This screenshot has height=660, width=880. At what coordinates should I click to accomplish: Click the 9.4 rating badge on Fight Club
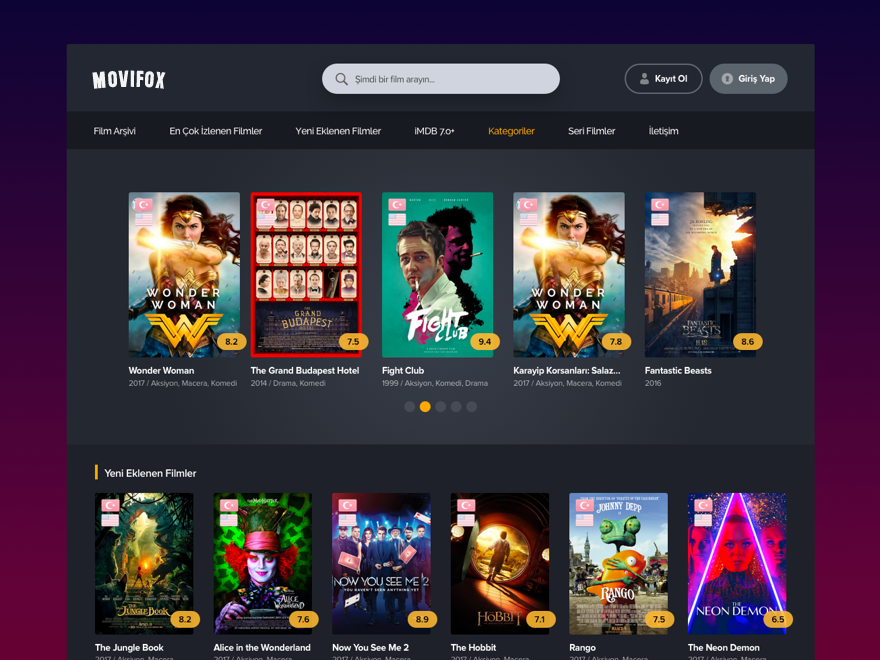[484, 341]
